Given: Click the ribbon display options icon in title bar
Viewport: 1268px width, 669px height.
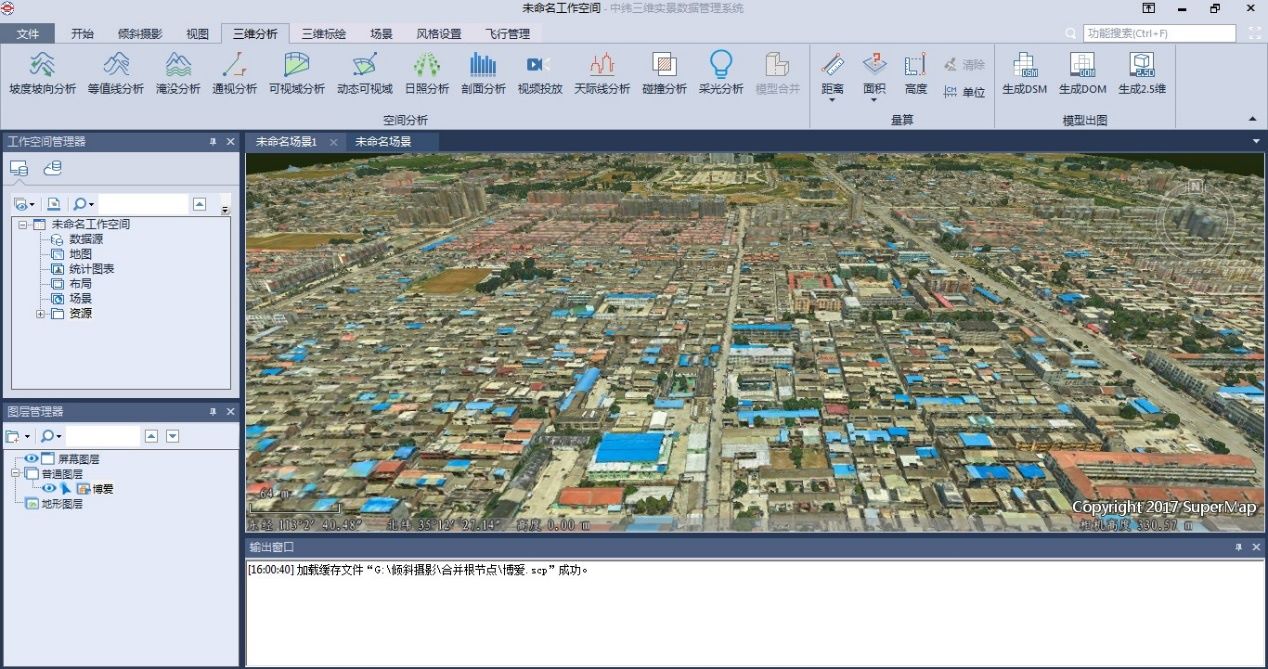Looking at the screenshot, I should pos(1149,8).
